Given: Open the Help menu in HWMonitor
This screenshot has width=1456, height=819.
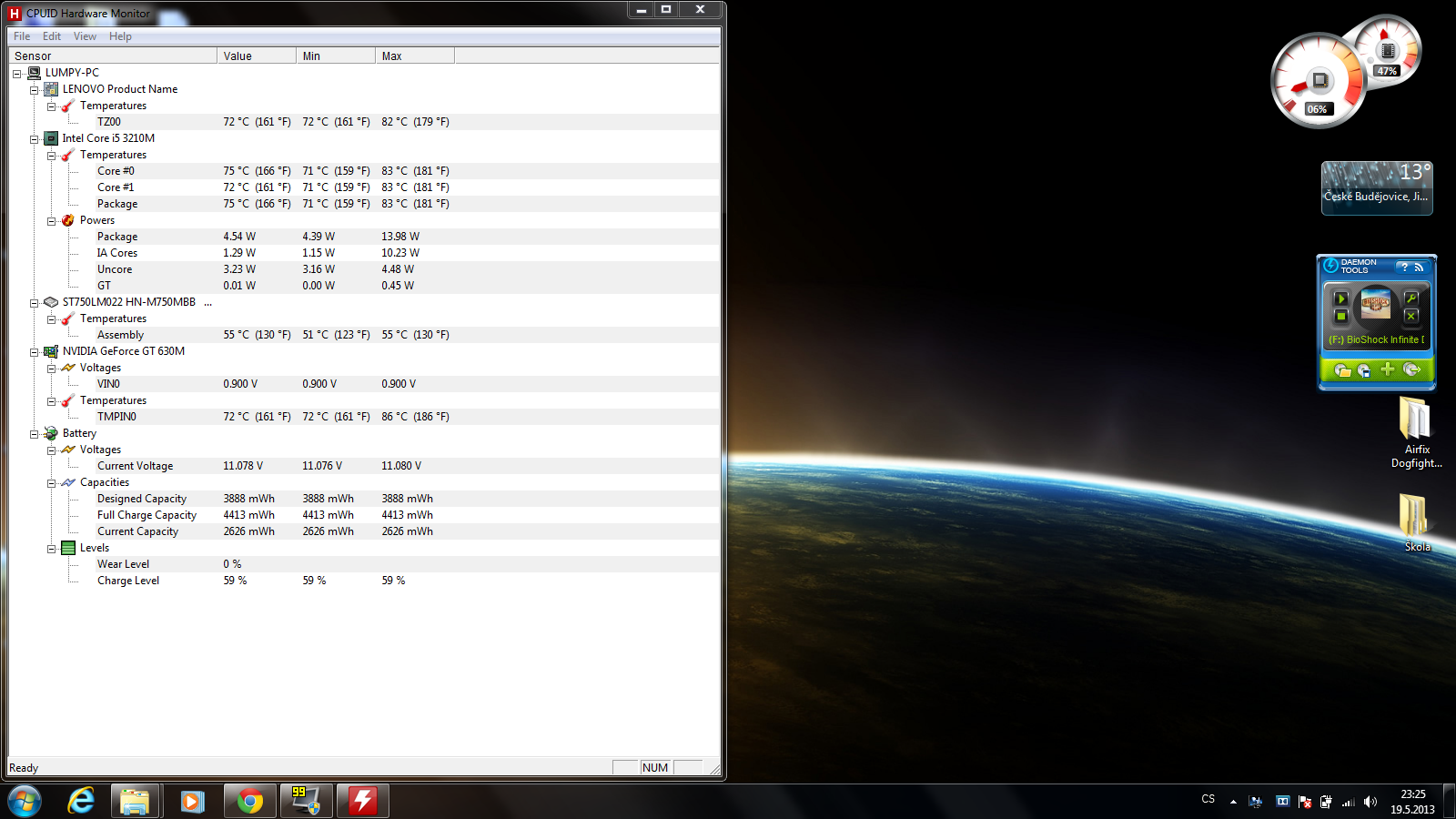Looking at the screenshot, I should (120, 36).
